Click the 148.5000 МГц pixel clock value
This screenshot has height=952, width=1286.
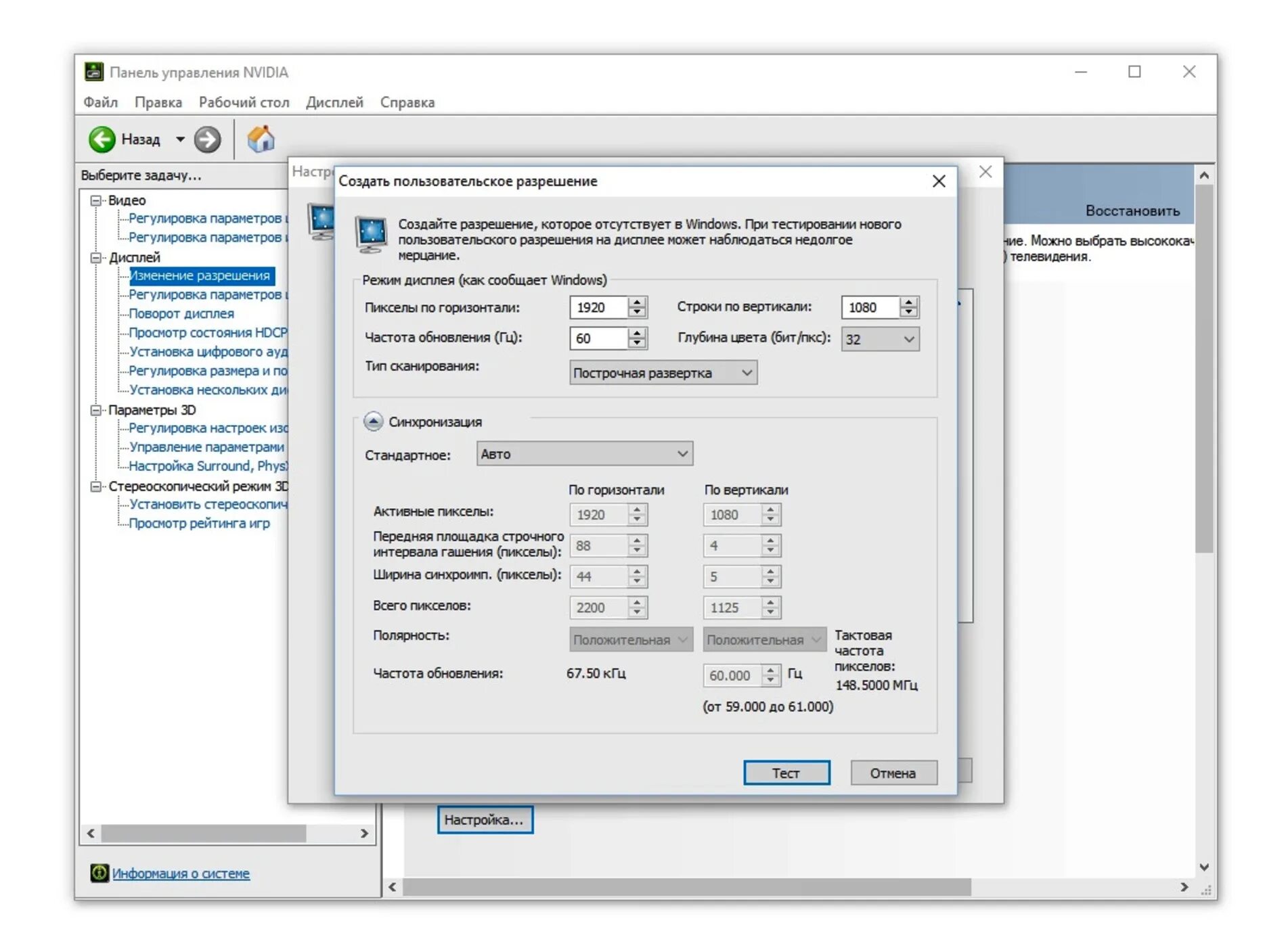click(877, 685)
